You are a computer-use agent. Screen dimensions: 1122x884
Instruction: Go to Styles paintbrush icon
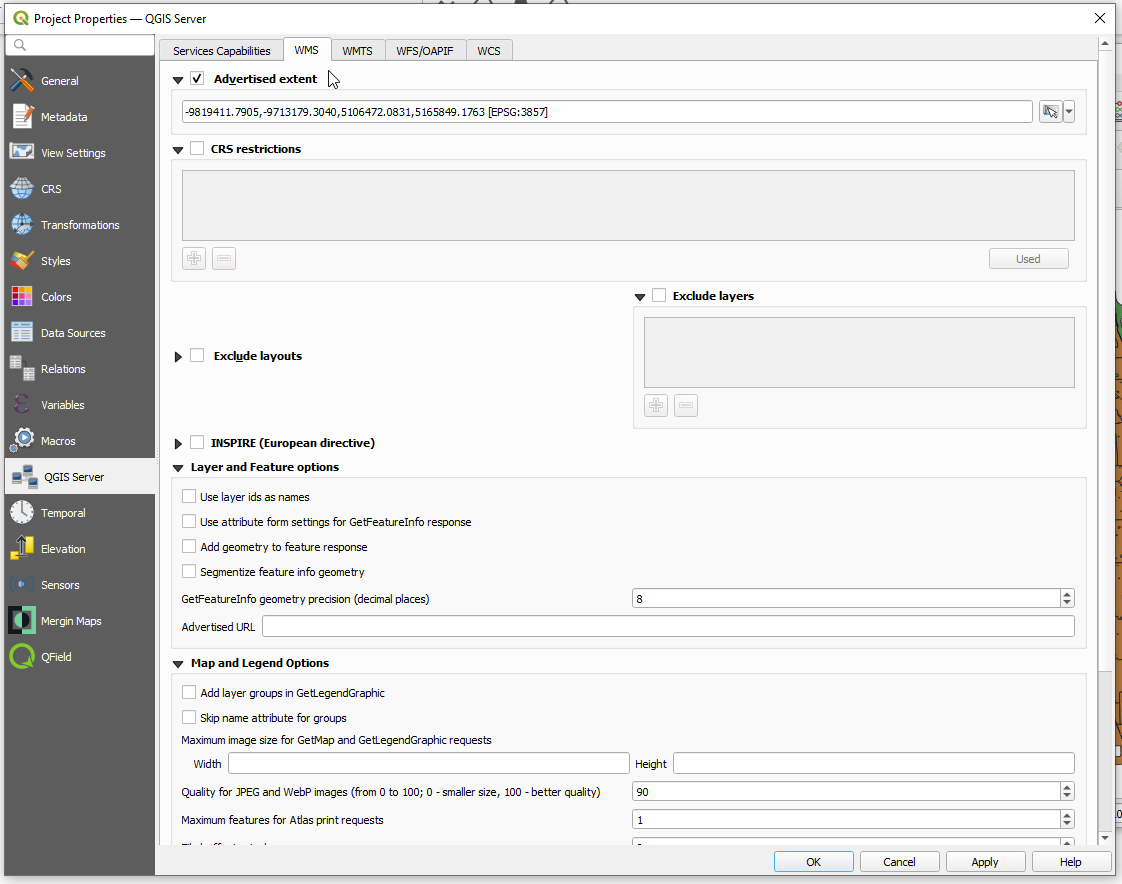[22, 261]
